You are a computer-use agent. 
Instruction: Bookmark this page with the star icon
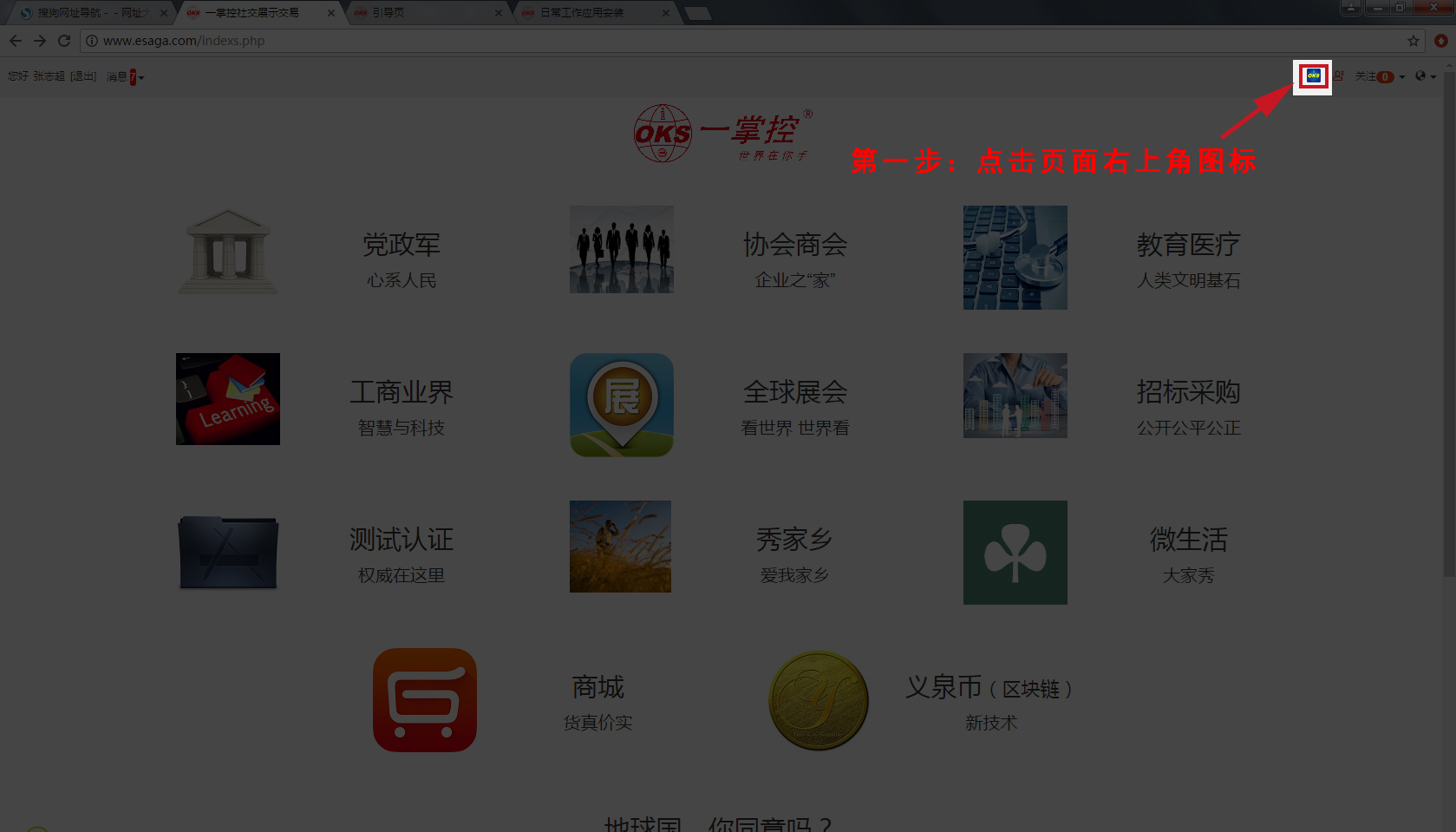tap(1414, 41)
